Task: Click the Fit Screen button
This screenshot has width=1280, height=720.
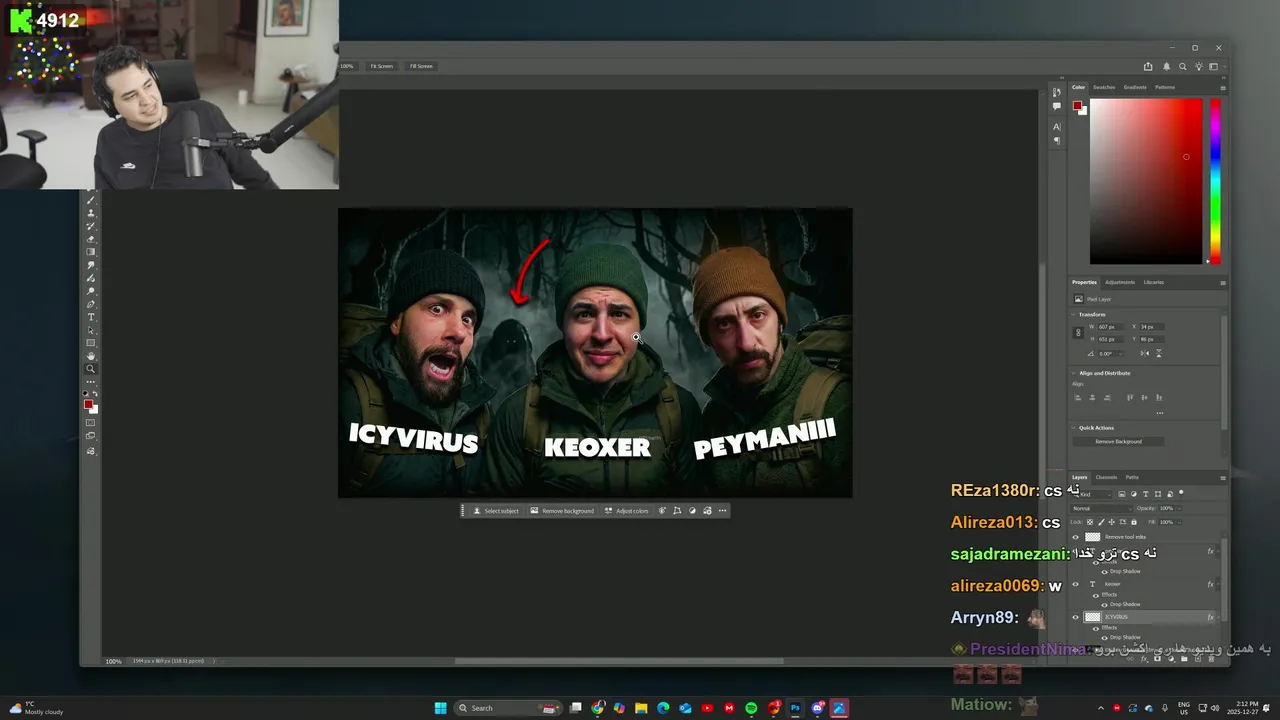Action: click(x=382, y=66)
